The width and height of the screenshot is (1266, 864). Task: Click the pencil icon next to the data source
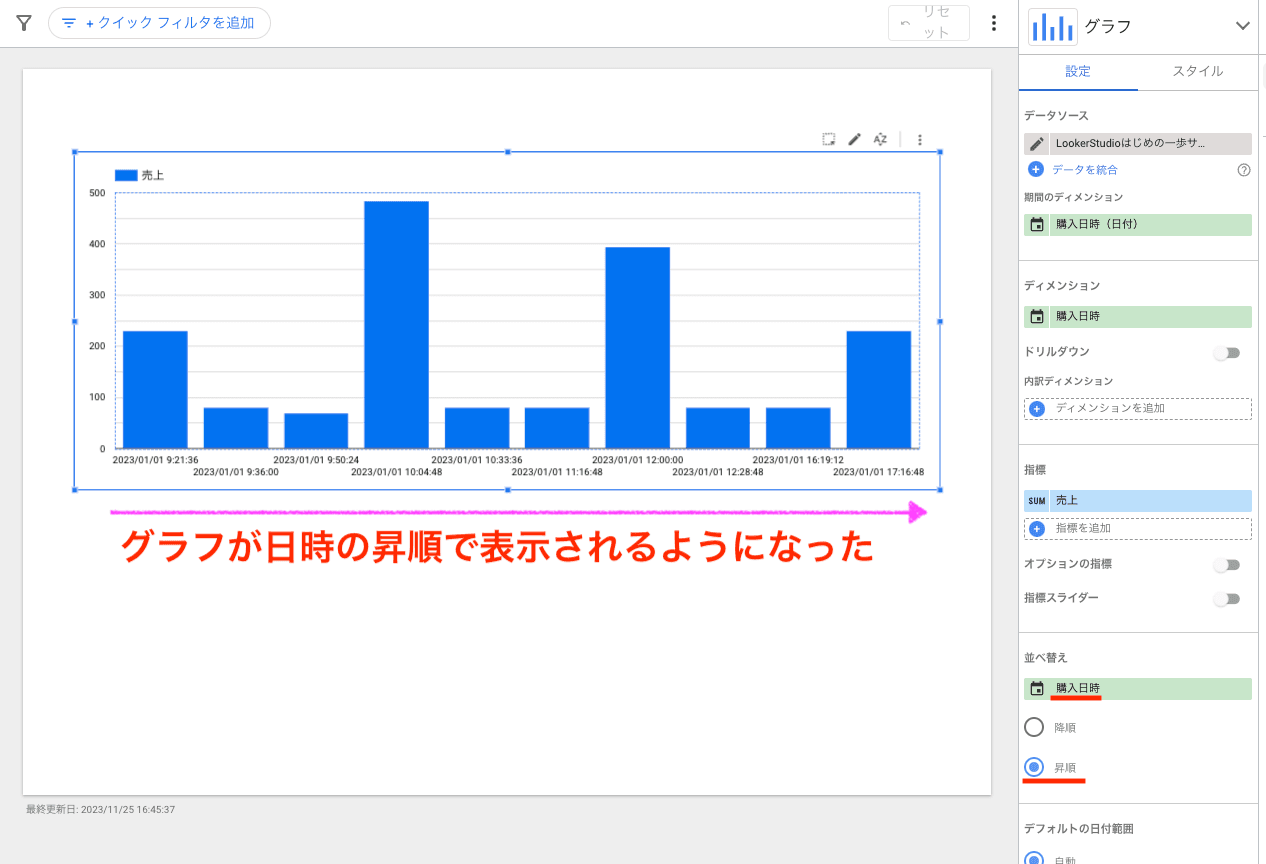[x=1037, y=143]
